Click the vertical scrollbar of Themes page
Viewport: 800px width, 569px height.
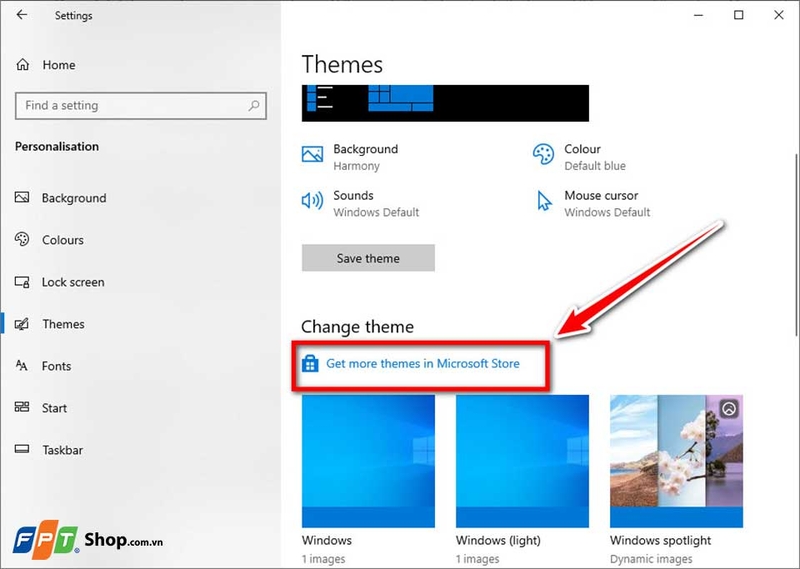pyautogui.click(x=796, y=245)
